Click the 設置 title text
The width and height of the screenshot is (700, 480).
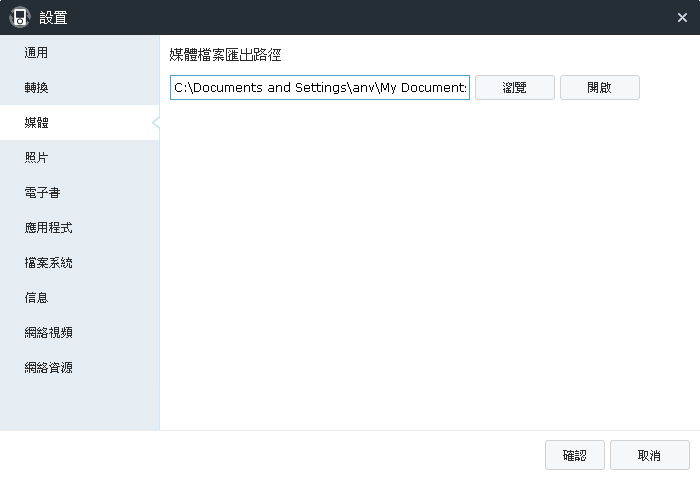[x=53, y=17]
